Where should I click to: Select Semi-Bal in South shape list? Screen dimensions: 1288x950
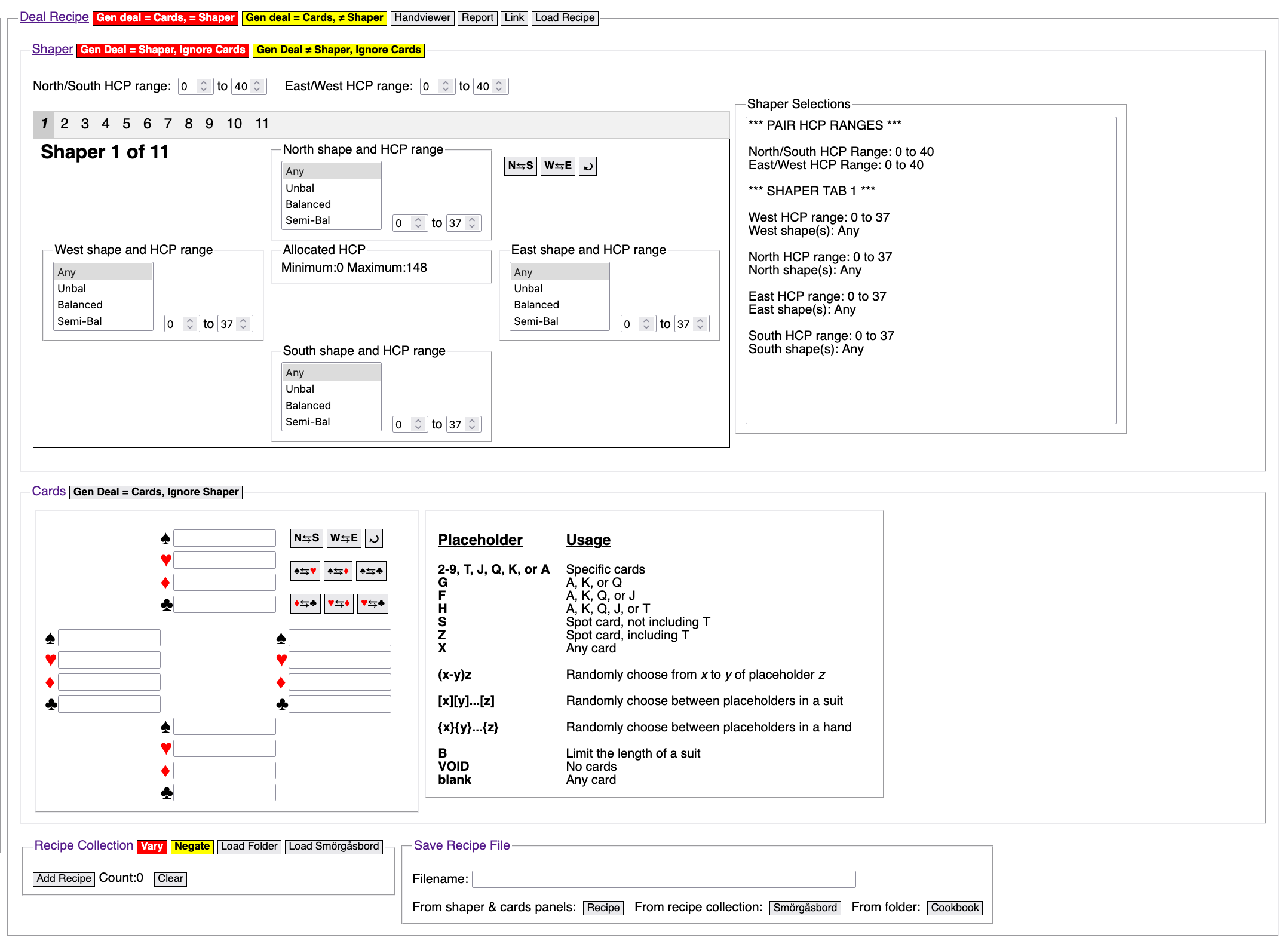[332, 422]
